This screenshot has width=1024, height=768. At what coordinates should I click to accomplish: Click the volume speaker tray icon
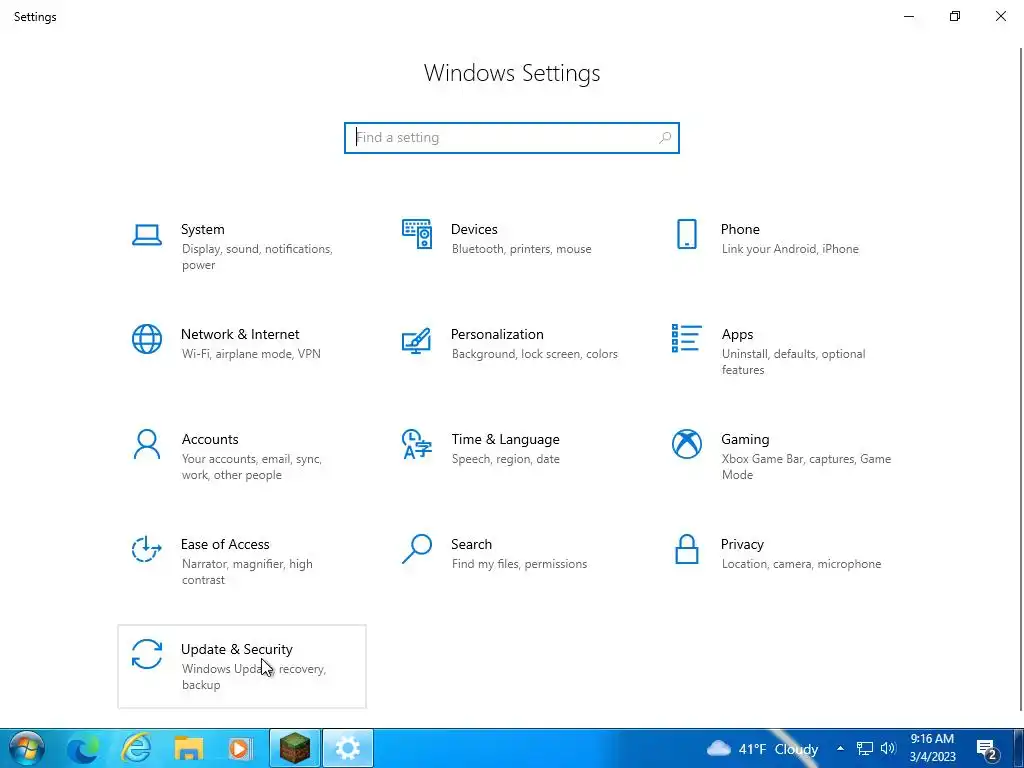(888, 748)
